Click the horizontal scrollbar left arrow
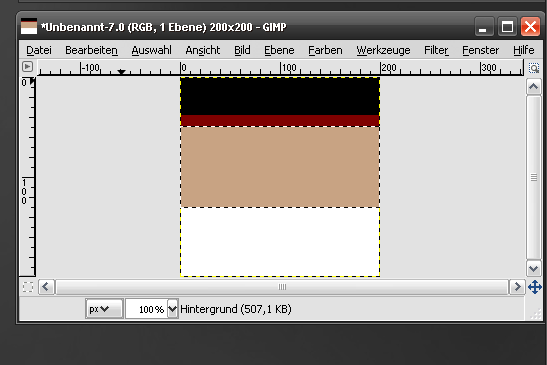547x365 pixels. point(46,287)
